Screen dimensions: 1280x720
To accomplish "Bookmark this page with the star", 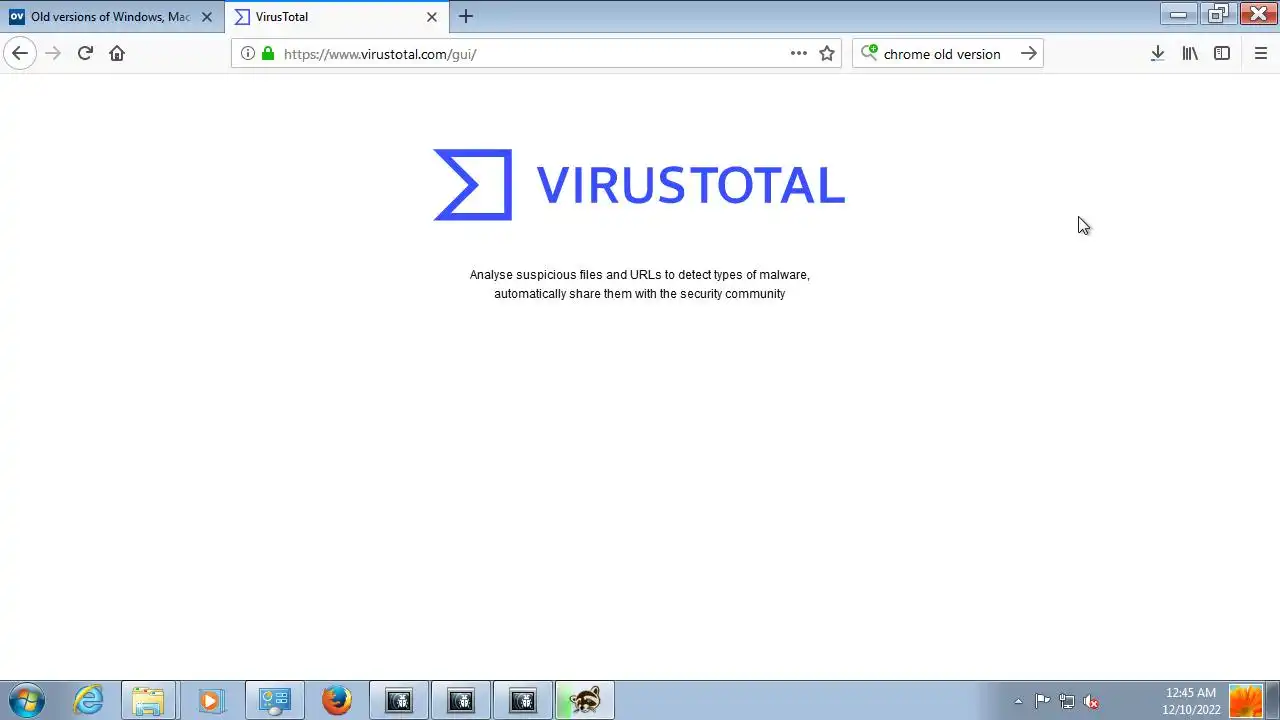I will point(827,53).
